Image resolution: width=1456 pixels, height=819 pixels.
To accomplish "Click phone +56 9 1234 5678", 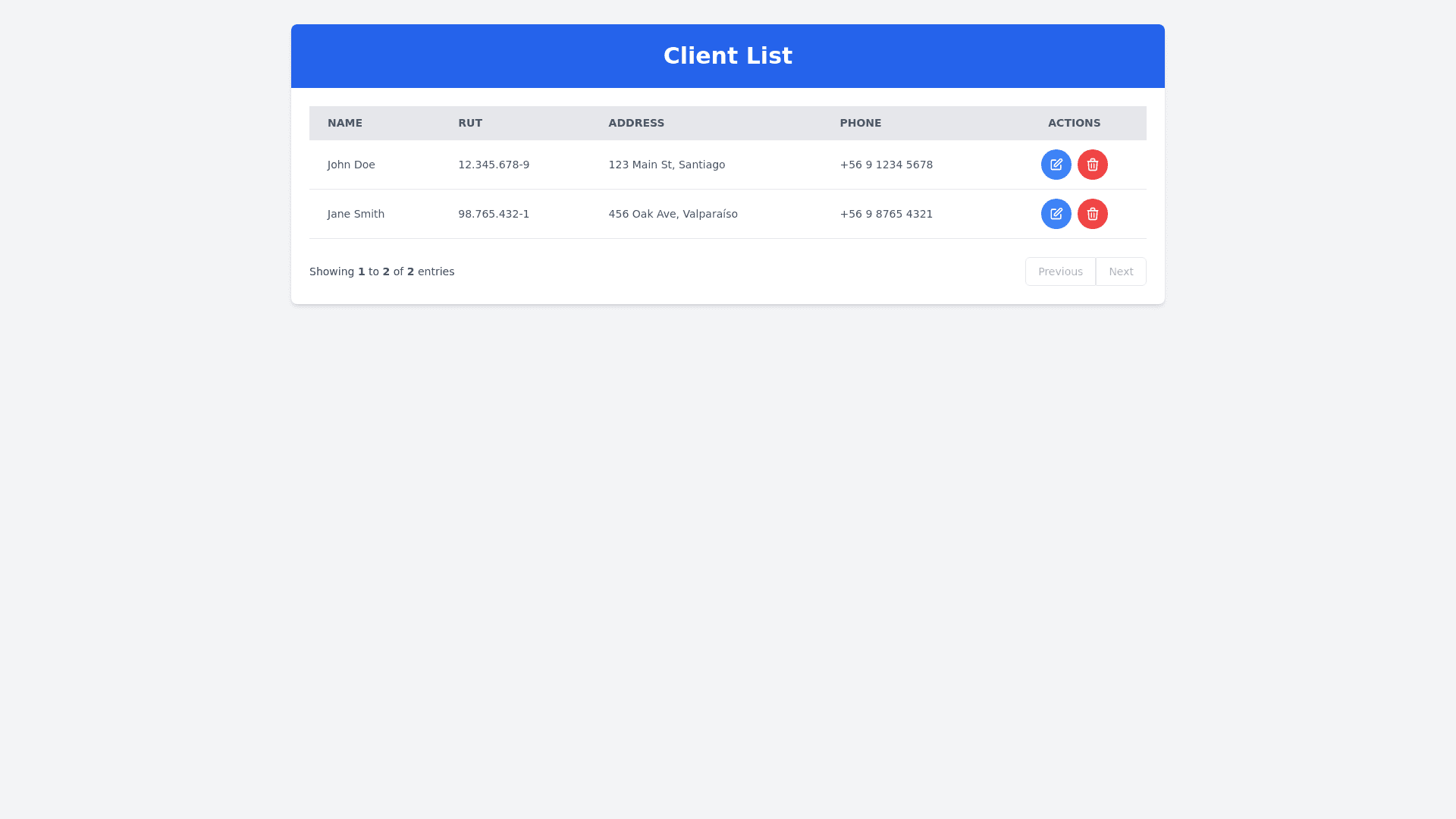I will point(886,165).
